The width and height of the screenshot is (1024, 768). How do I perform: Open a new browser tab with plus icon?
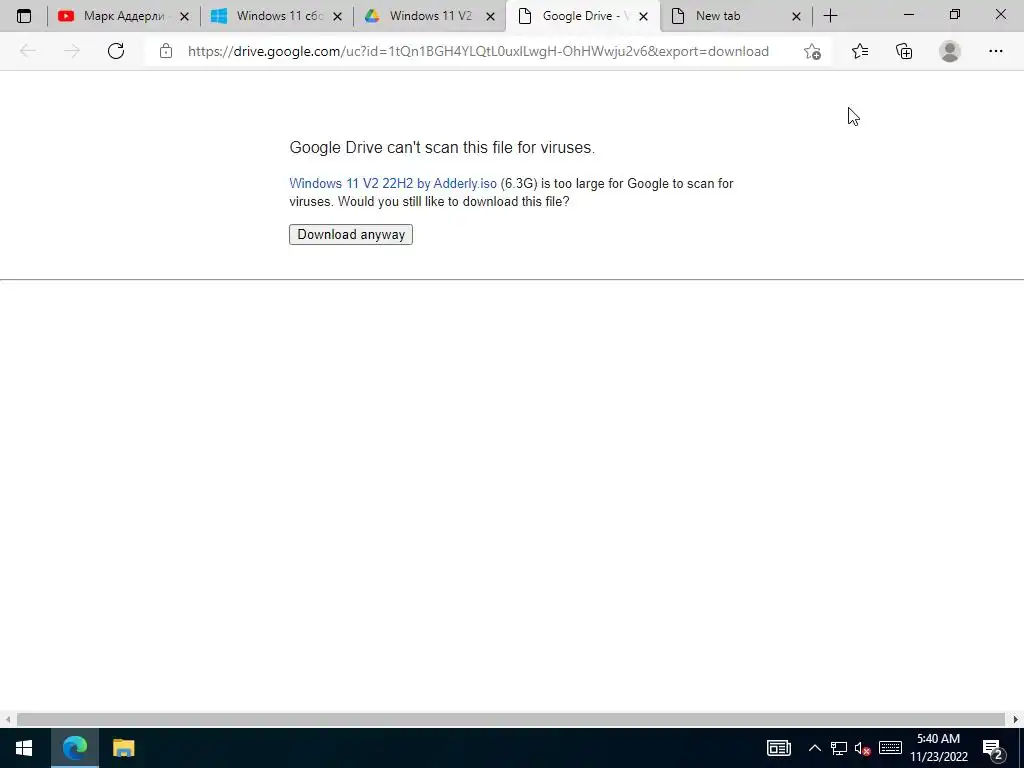coord(831,16)
